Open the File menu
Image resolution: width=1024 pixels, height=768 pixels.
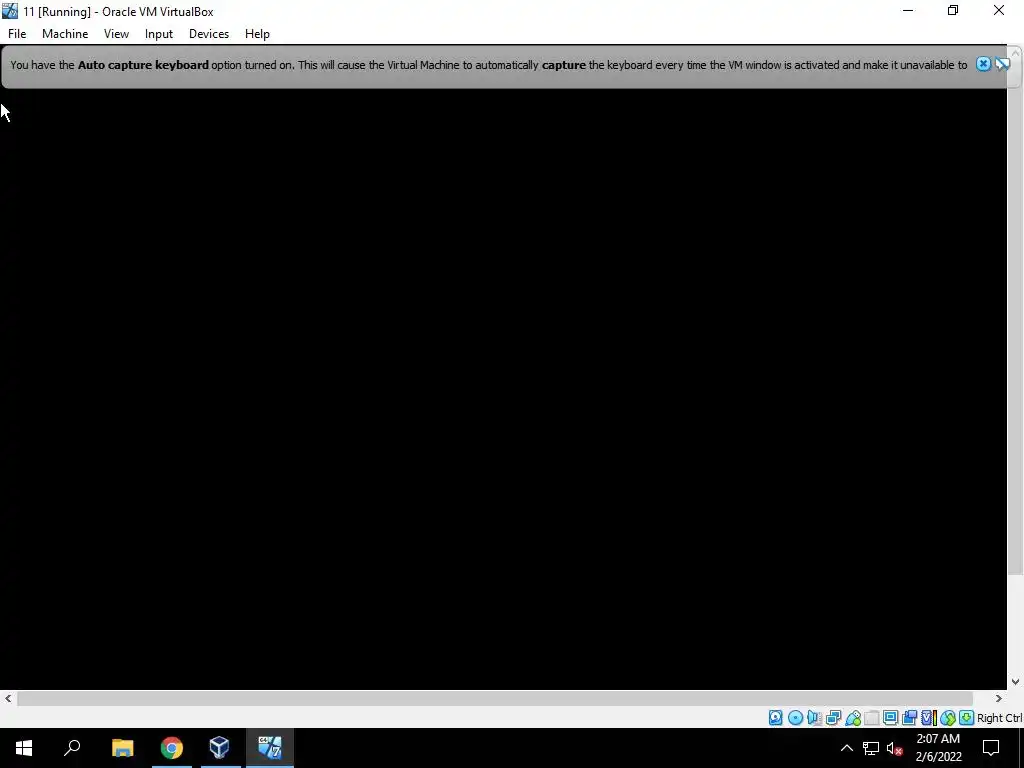(x=17, y=34)
